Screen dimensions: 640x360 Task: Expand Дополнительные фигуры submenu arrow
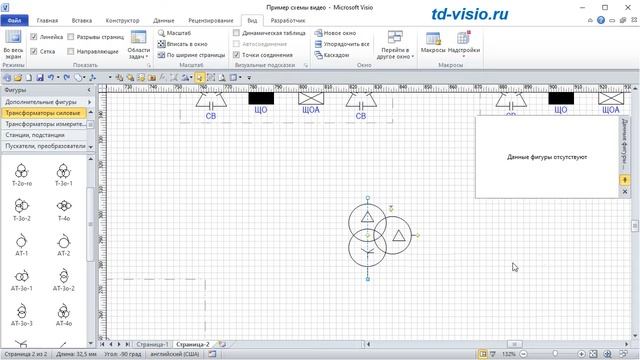(x=89, y=102)
